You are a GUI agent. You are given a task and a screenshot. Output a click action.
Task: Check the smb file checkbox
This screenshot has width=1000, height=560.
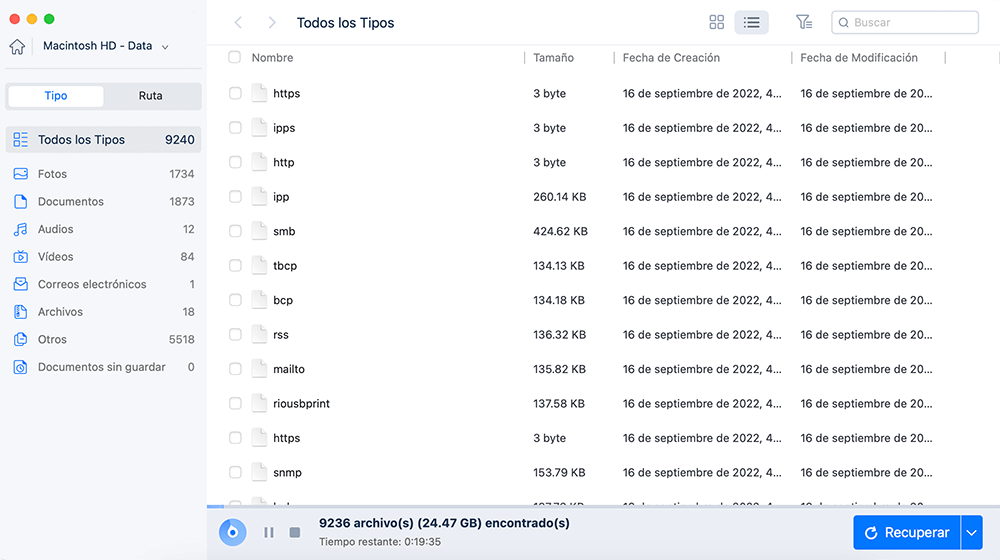click(x=235, y=231)
